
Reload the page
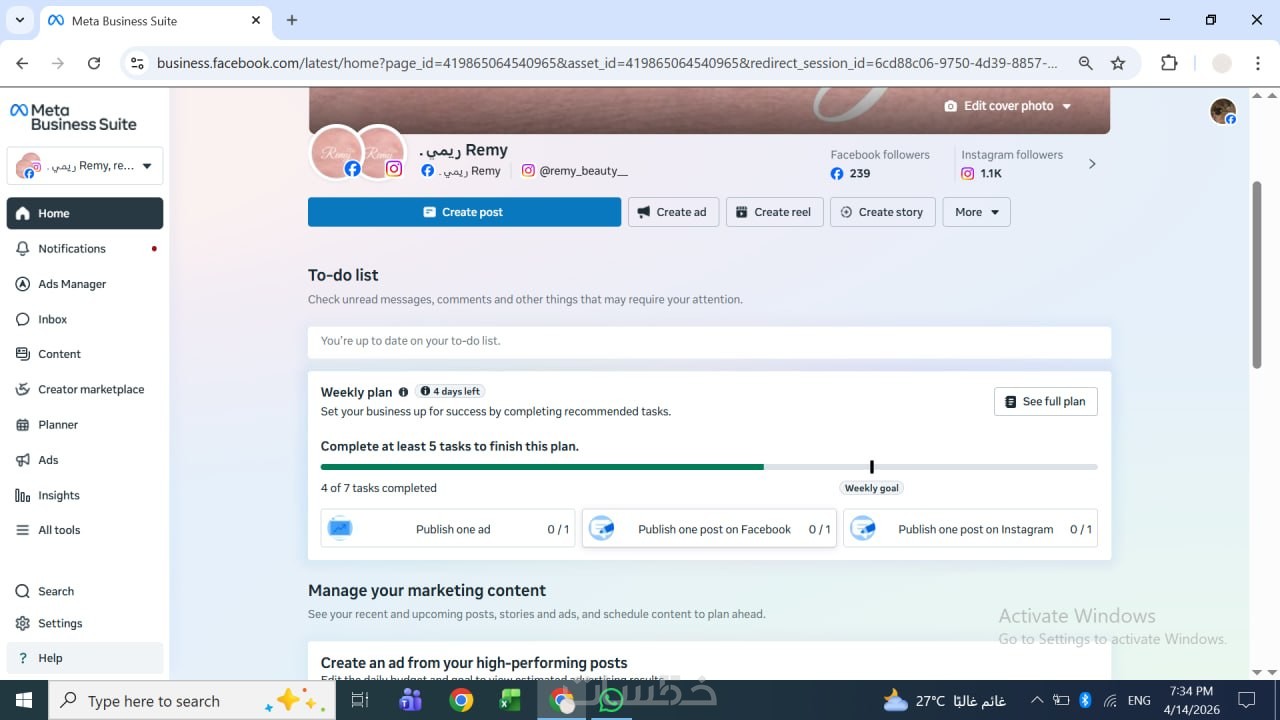pyautogui.click(x=94, y=63)
